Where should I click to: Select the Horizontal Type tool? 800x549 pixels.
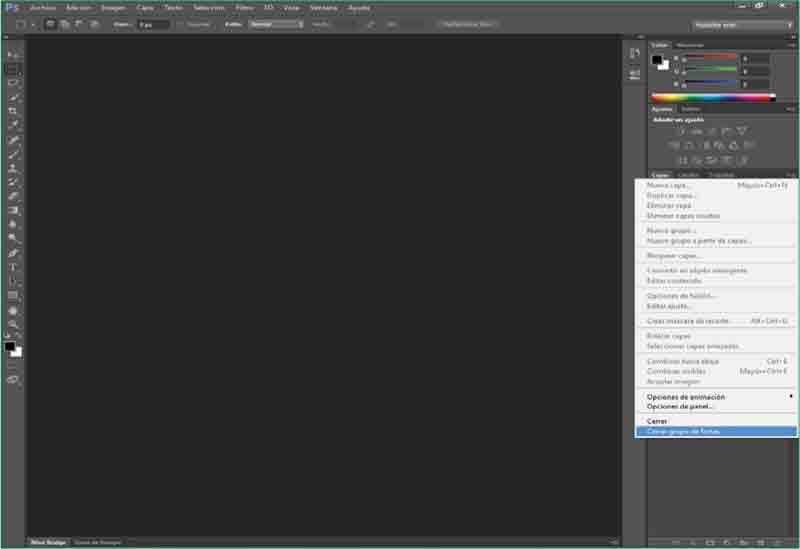click(13, 267)
